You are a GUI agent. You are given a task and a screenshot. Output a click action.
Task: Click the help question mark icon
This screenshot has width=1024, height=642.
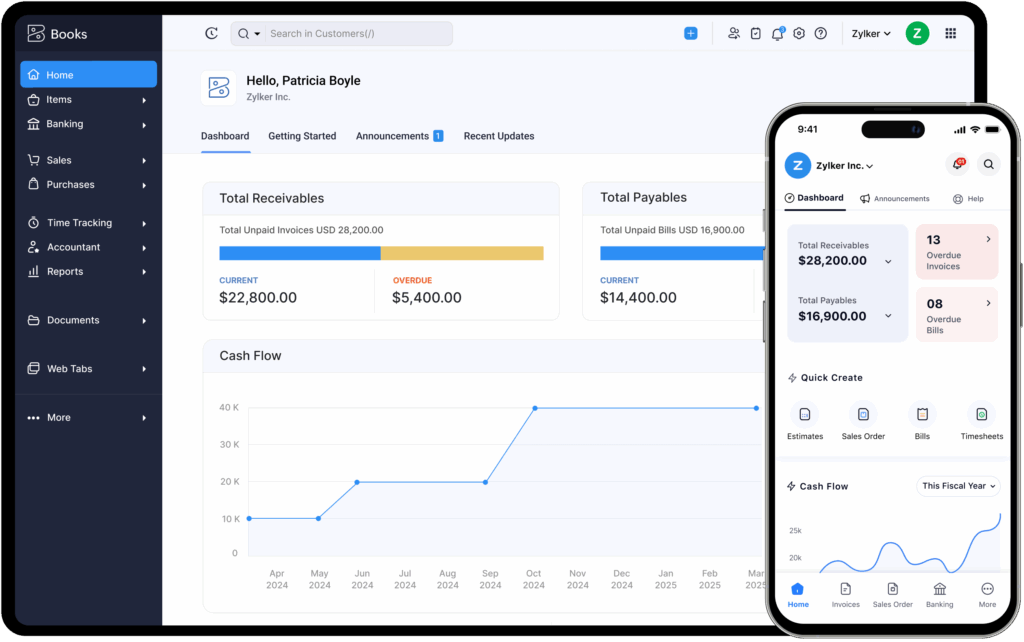pyautogui.click(x=821, y=34)
